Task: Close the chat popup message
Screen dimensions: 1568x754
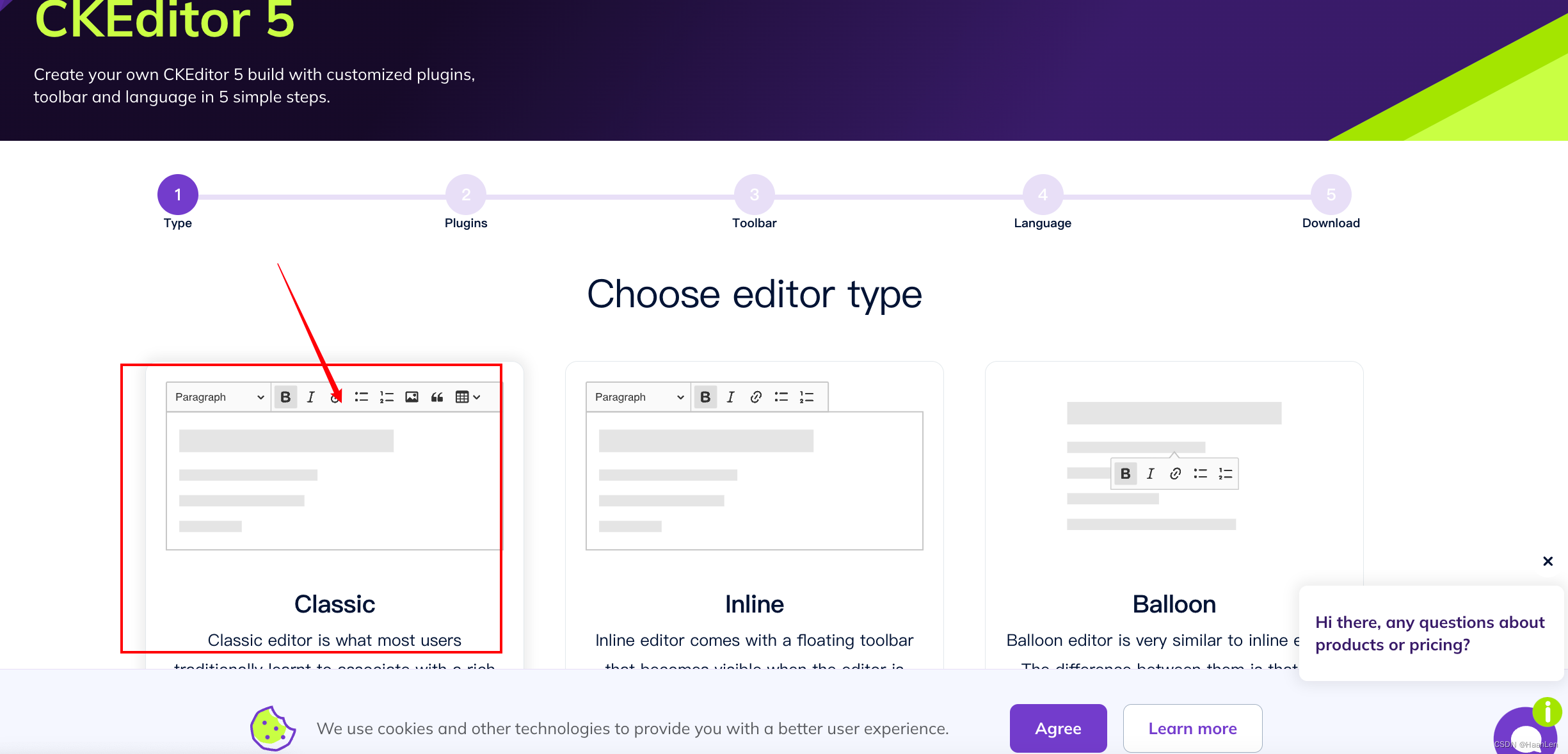Action: [1548, 561]
